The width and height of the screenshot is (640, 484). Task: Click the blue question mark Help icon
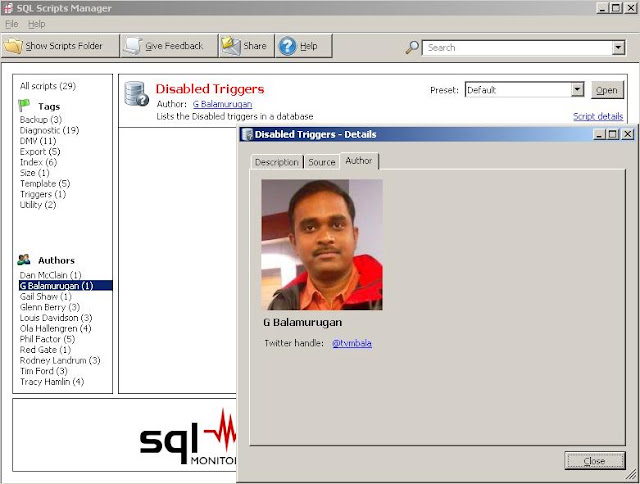(287, 46)
